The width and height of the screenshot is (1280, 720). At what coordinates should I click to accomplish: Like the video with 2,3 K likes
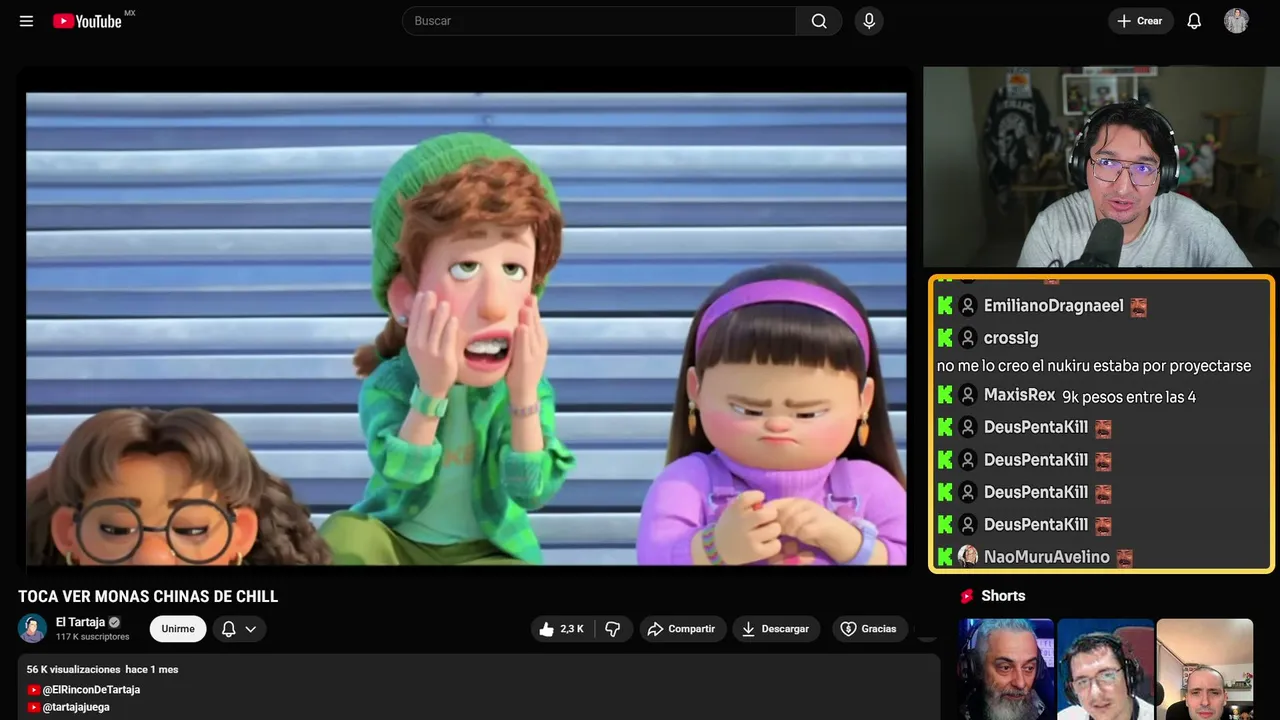561,628
